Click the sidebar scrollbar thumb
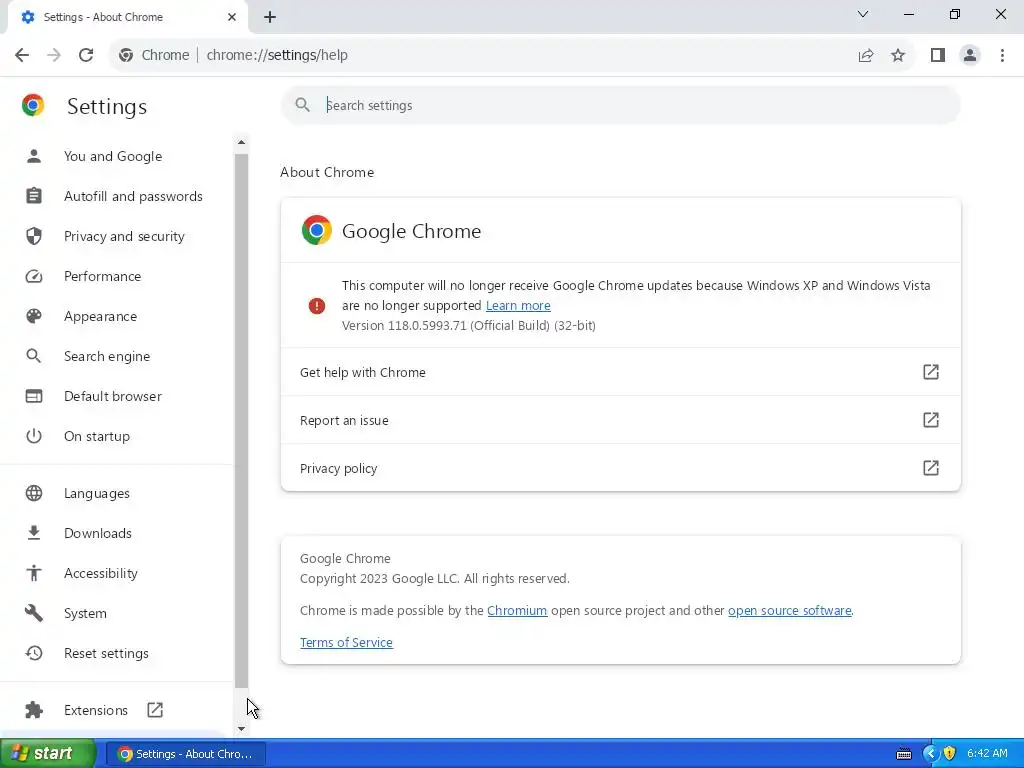1024x768 pixels. click(x=242, y=421)
